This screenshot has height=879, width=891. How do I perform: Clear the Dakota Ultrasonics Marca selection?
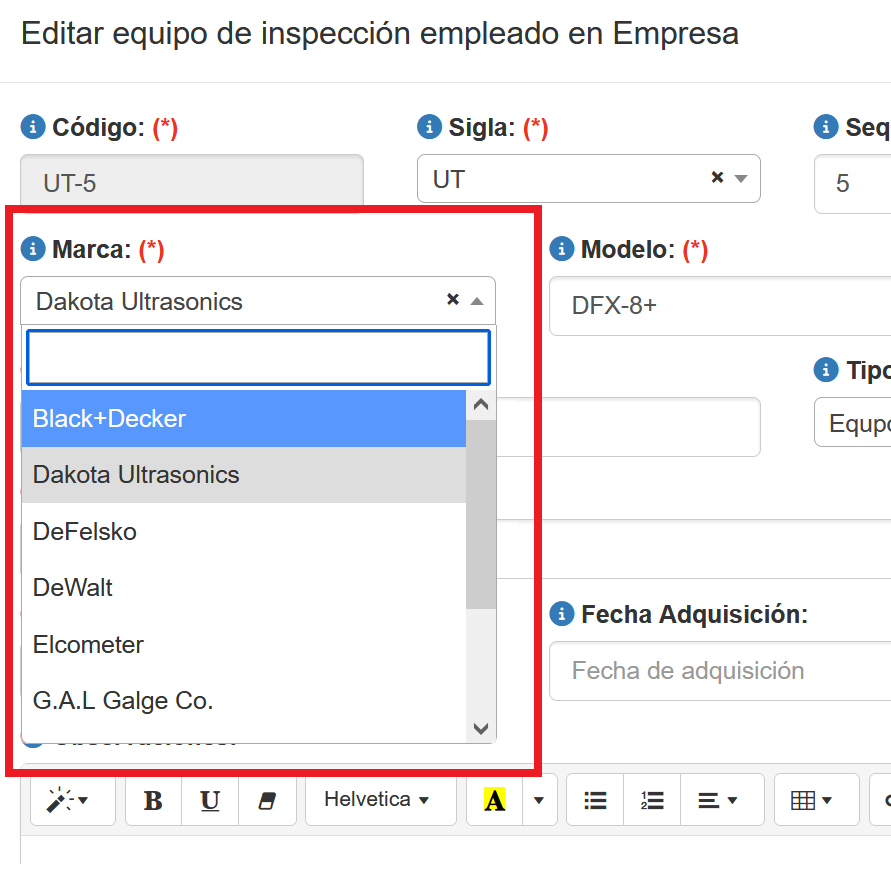click(x=452, y=299)
